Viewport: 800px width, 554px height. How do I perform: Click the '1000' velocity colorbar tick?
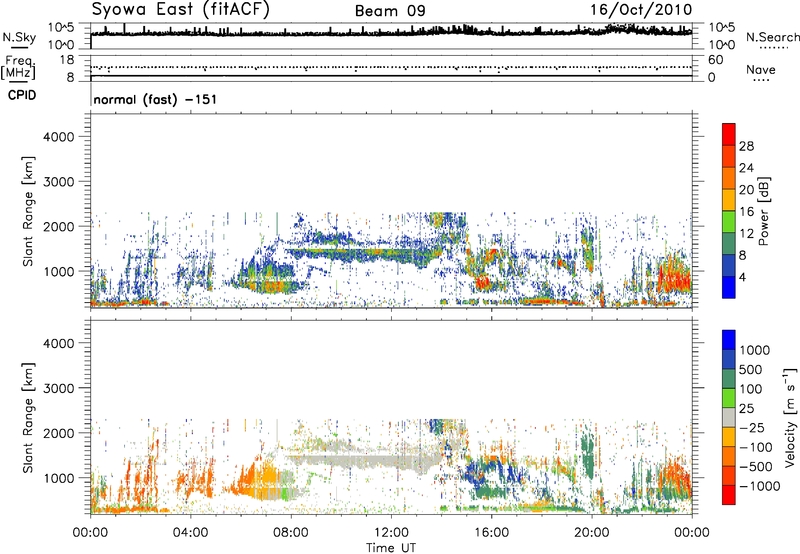click(755, 350)
